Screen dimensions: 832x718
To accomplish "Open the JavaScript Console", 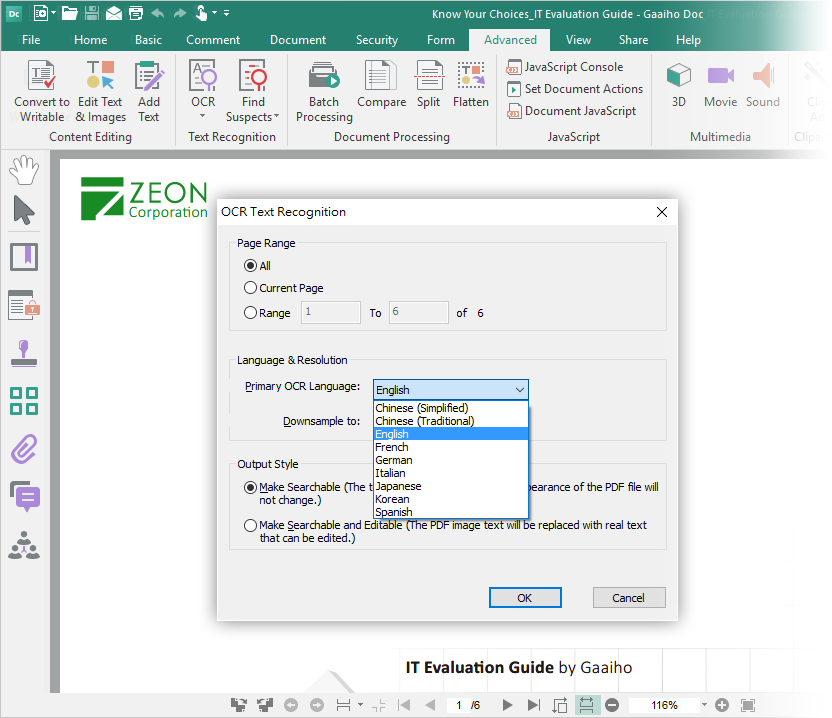I will 565,67.
